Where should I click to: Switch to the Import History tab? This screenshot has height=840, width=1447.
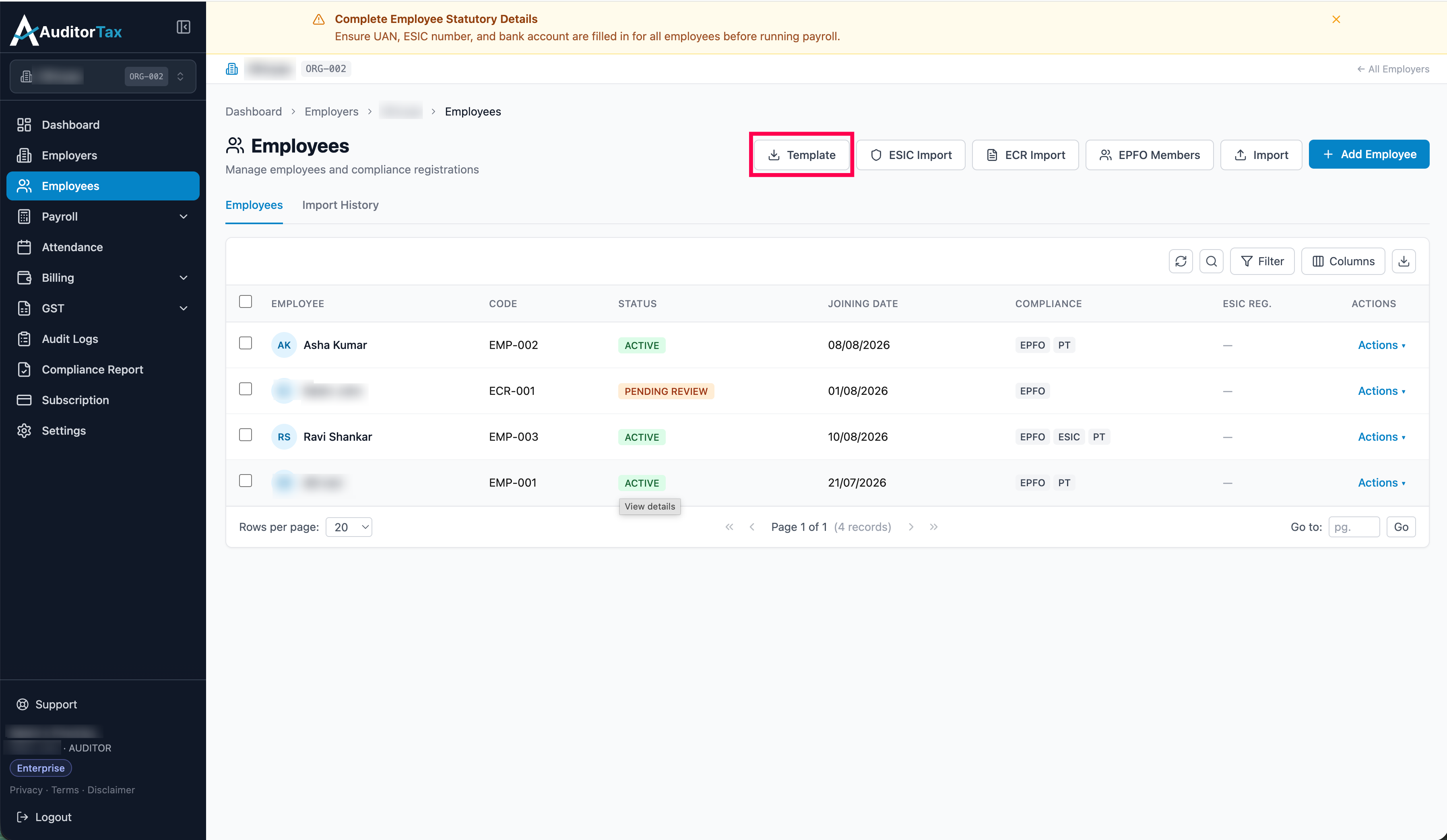click(x=341, y=205)
